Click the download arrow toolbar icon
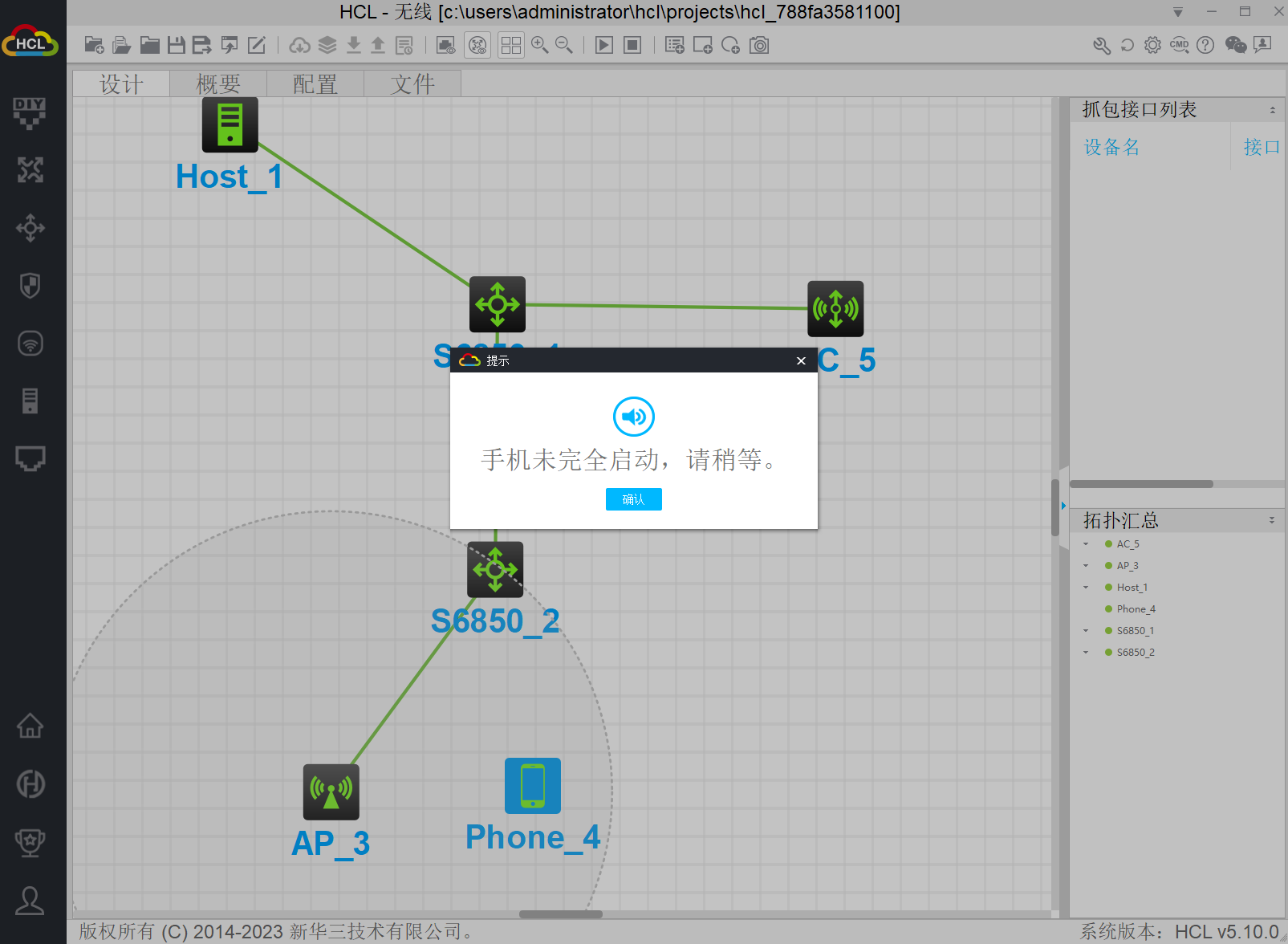Screen dimensions: 1288x944 coord(354,45)
